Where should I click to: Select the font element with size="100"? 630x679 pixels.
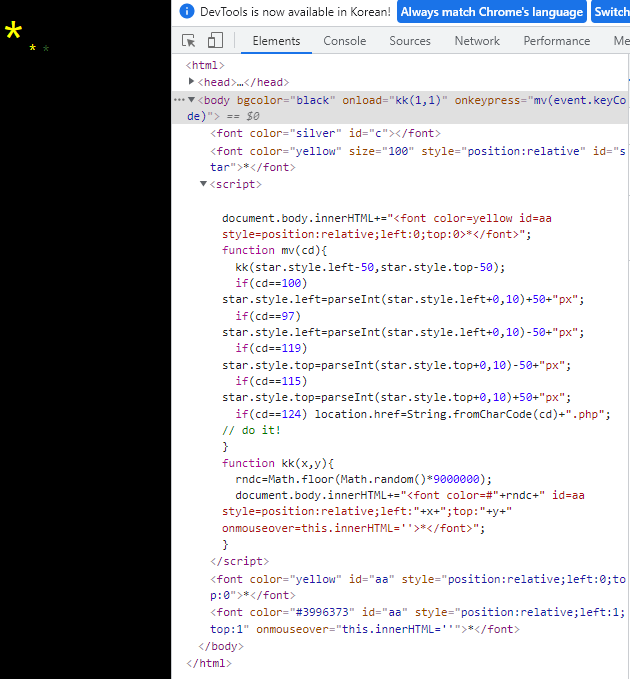(418, 159)
